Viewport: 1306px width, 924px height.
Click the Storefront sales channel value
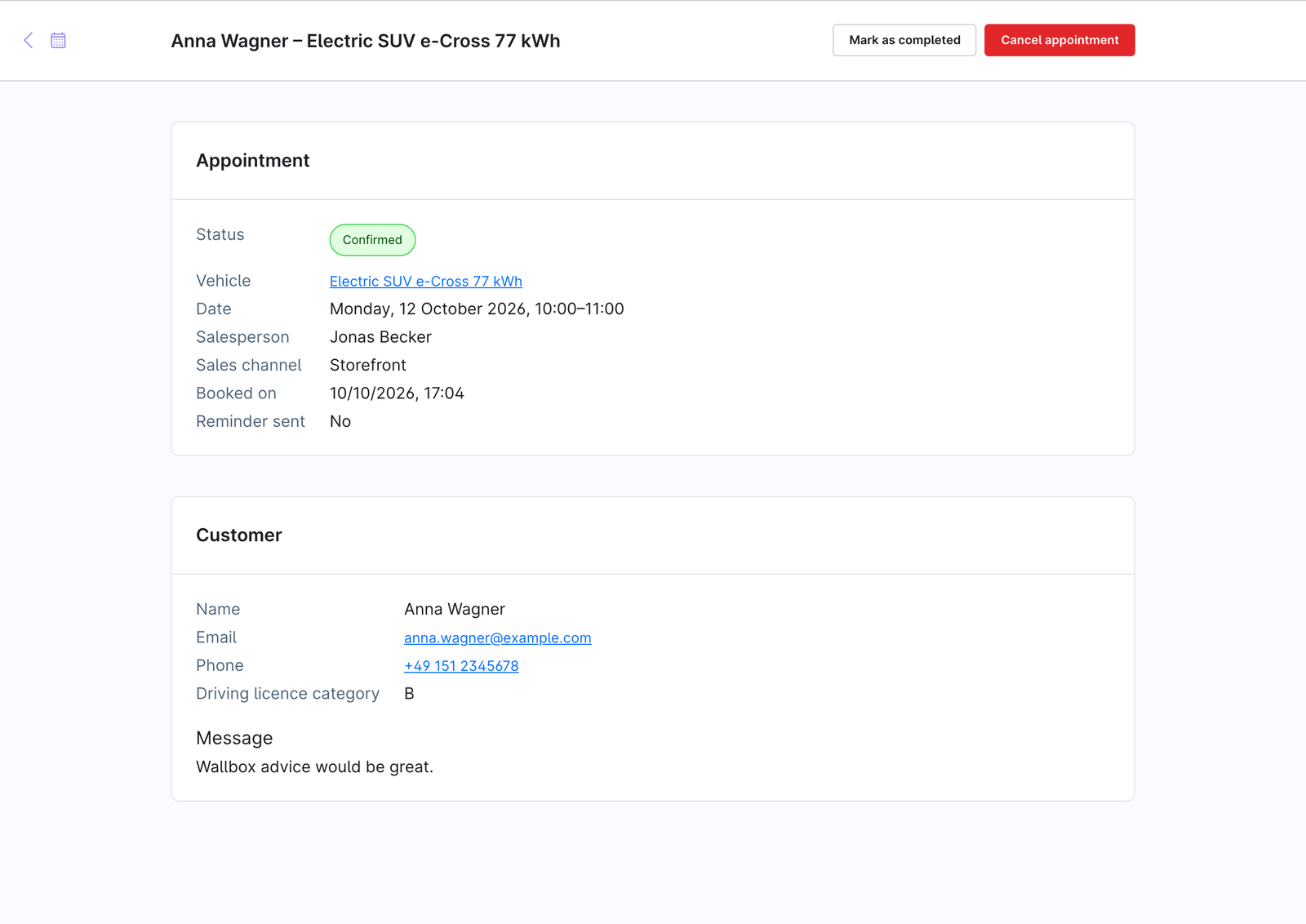(x=368, y=365)
